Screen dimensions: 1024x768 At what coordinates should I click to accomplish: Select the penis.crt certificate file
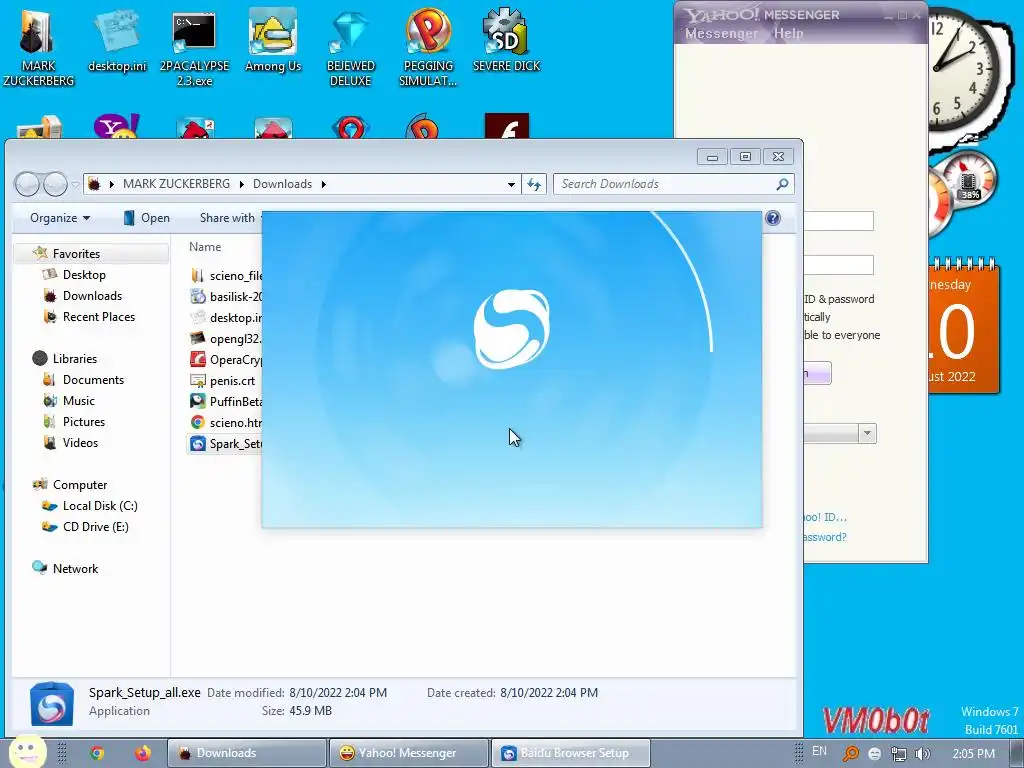point(223,380)
